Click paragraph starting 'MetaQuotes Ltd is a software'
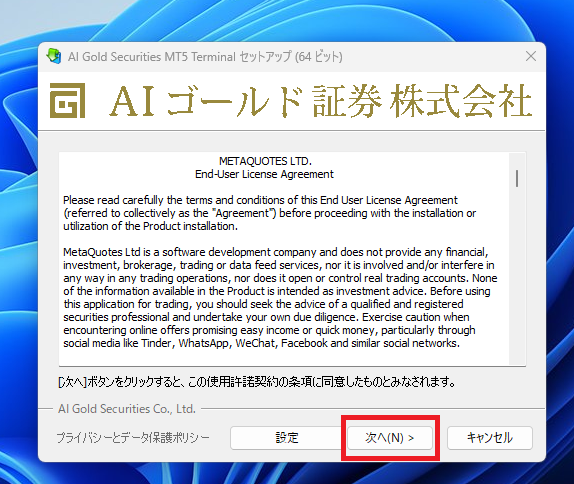The width and height of the screenshot is (574, 484). pos(280,298)
